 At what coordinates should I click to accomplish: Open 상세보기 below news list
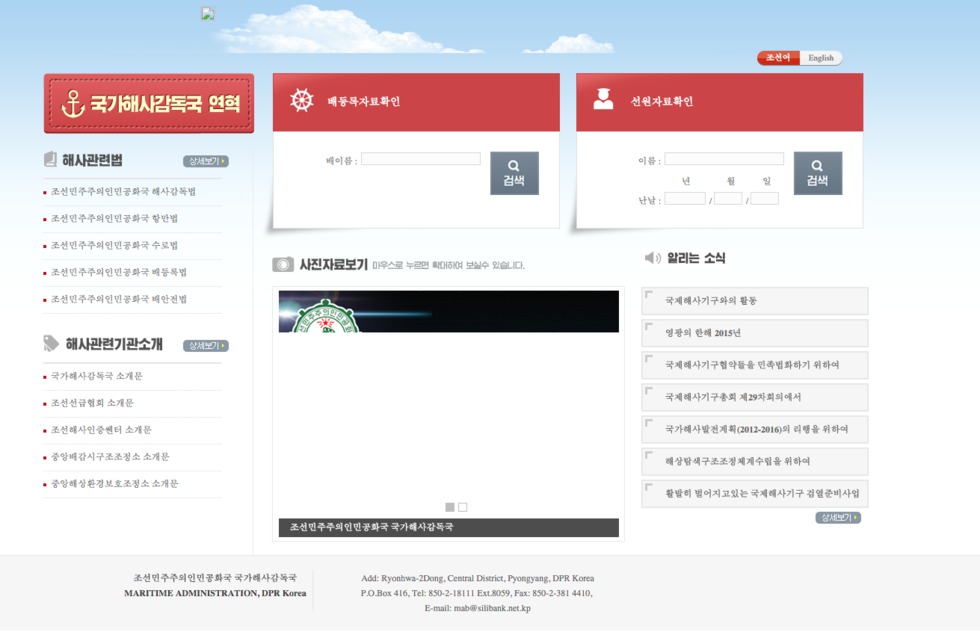pos(838,518)
